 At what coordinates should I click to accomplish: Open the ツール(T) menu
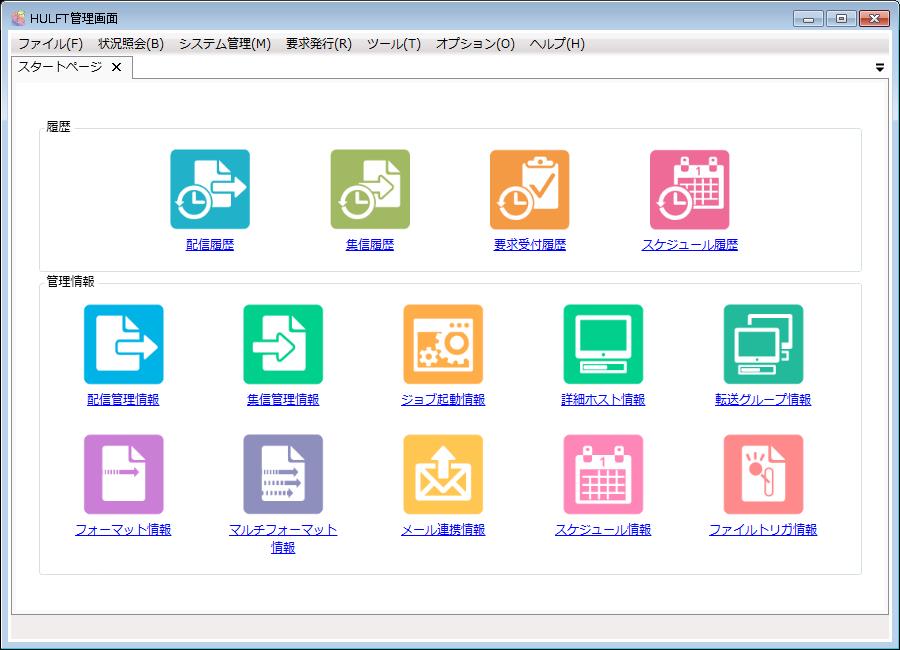pos(394,44)
